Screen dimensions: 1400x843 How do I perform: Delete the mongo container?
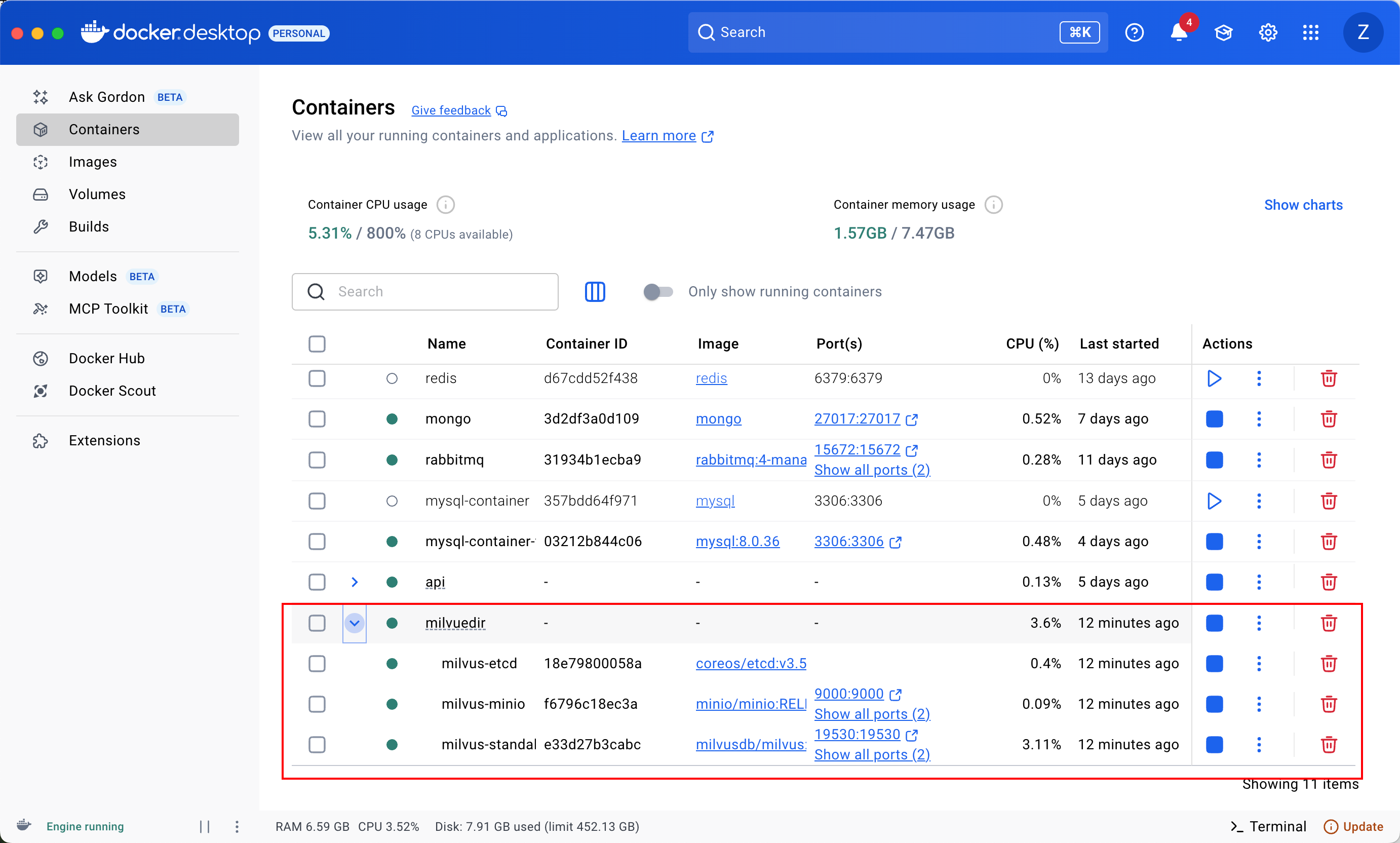[x=1329, y=419]
